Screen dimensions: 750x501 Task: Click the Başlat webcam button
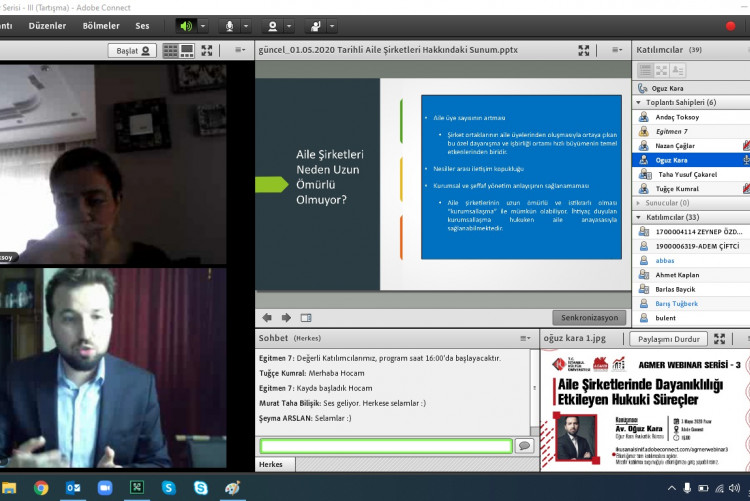point(132,50)
